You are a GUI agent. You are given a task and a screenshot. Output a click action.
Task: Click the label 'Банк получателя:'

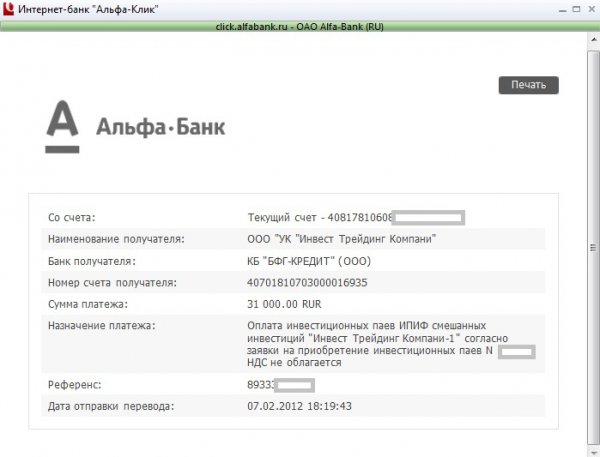(92, 261)
